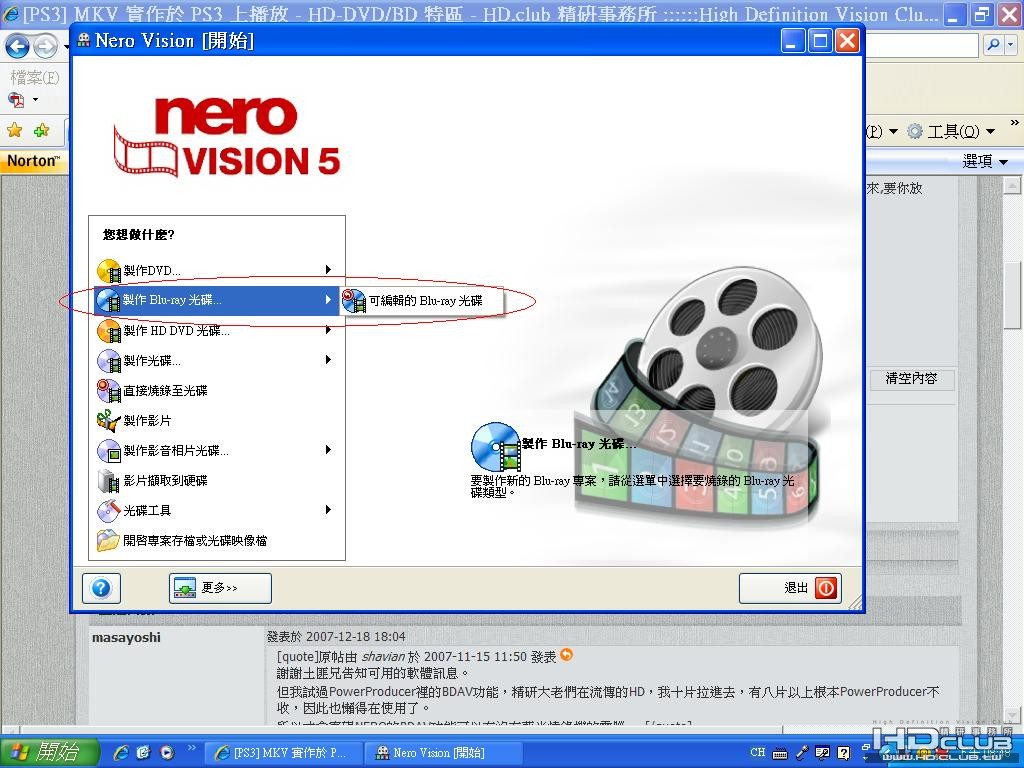This screenshot has height=768, width=1024.
Task: Click the language bar keyboard icon
Action: tap(780, 754)
